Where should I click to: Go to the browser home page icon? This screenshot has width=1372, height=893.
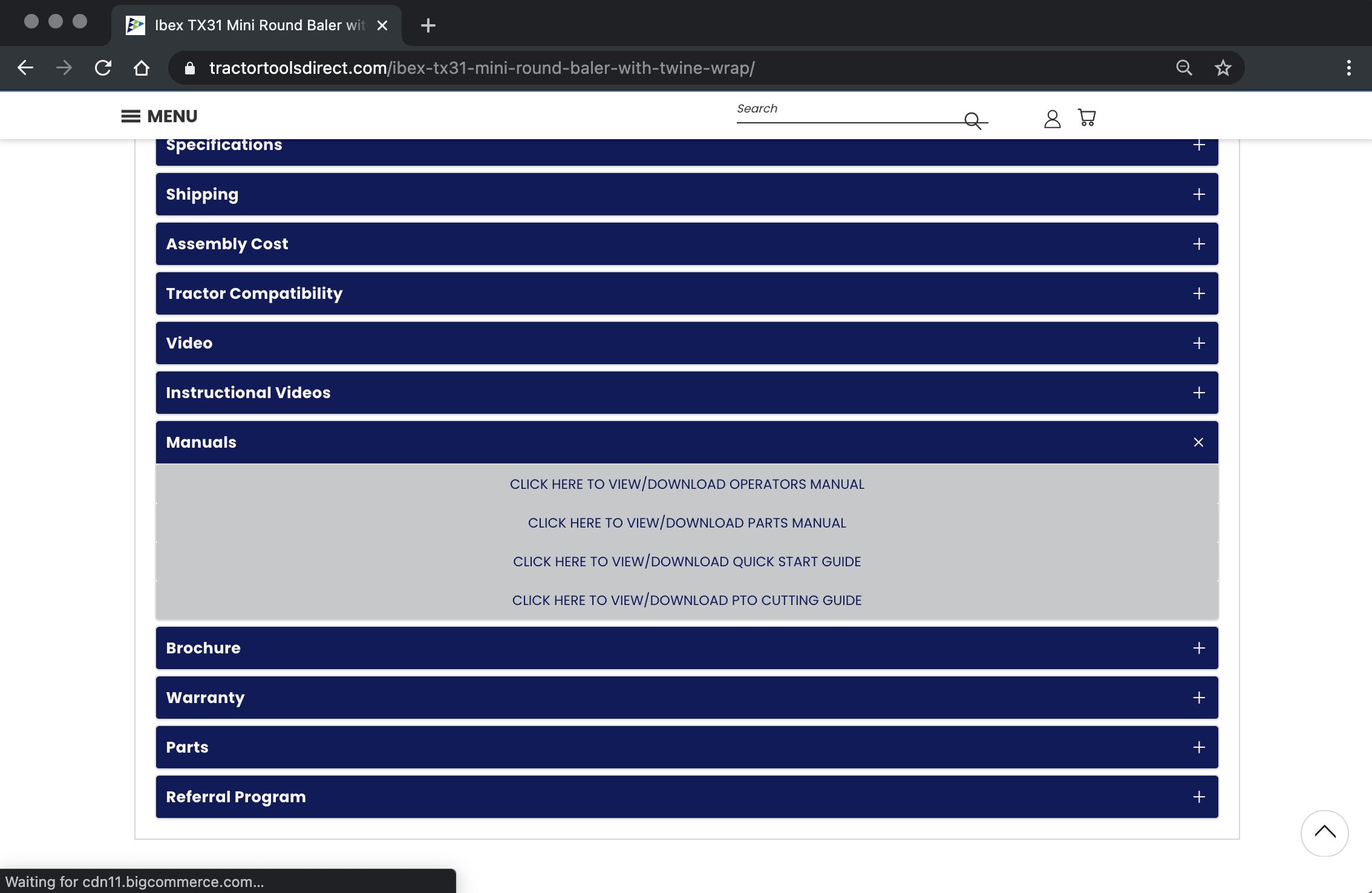[x=142, y=68]
